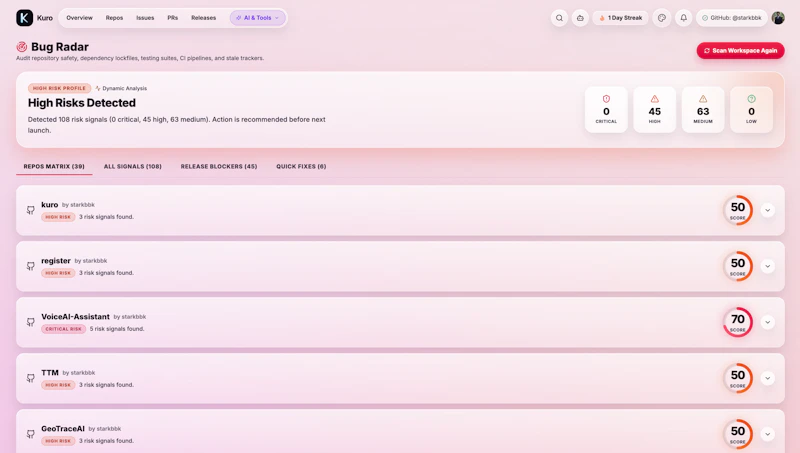This screenshot has height=453, width=800.
Task: Open the AI assistant bot icon
Action: (x=580, y=18)
